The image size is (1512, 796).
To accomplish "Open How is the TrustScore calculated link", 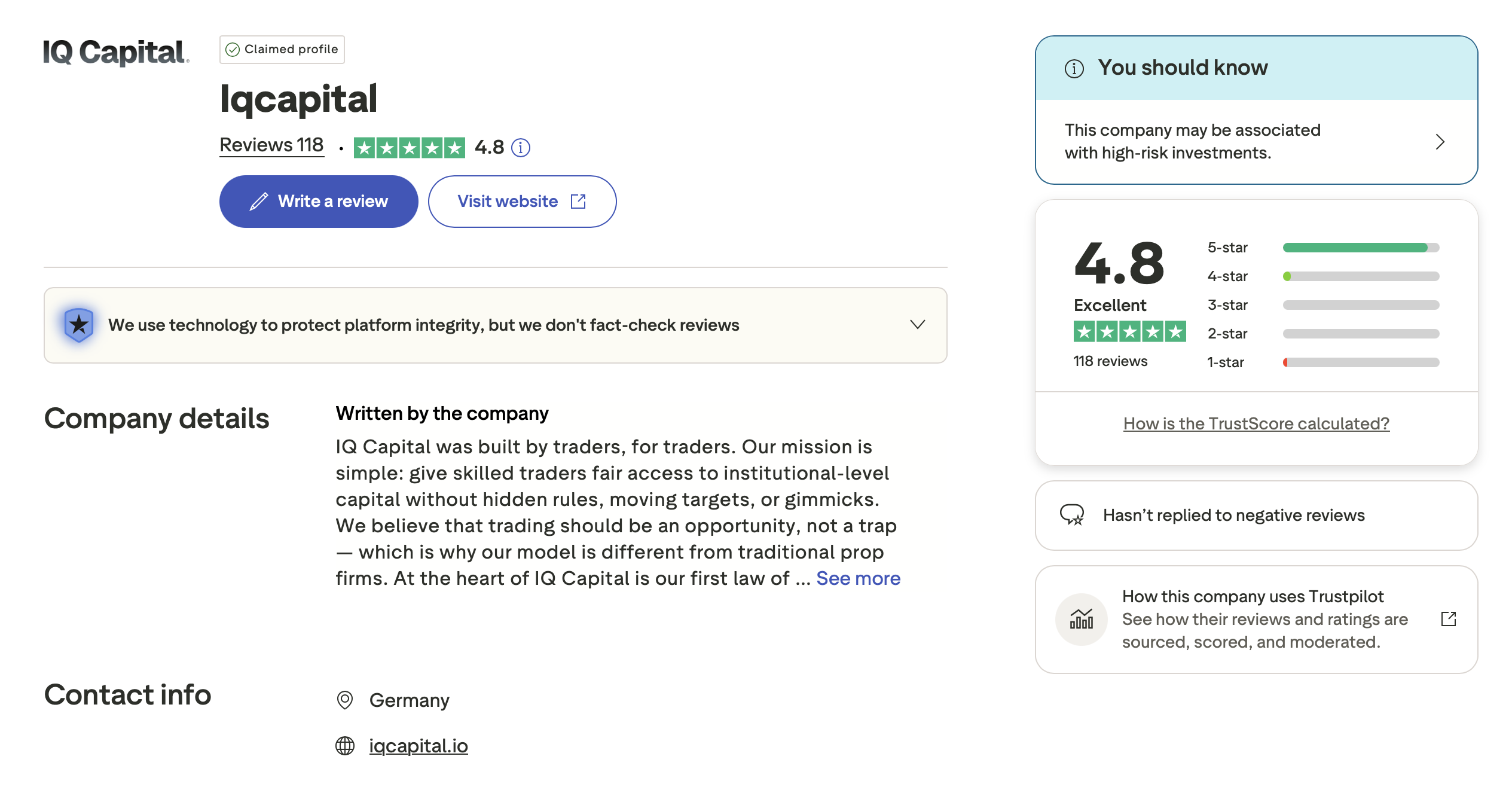I will point(1256,423).
